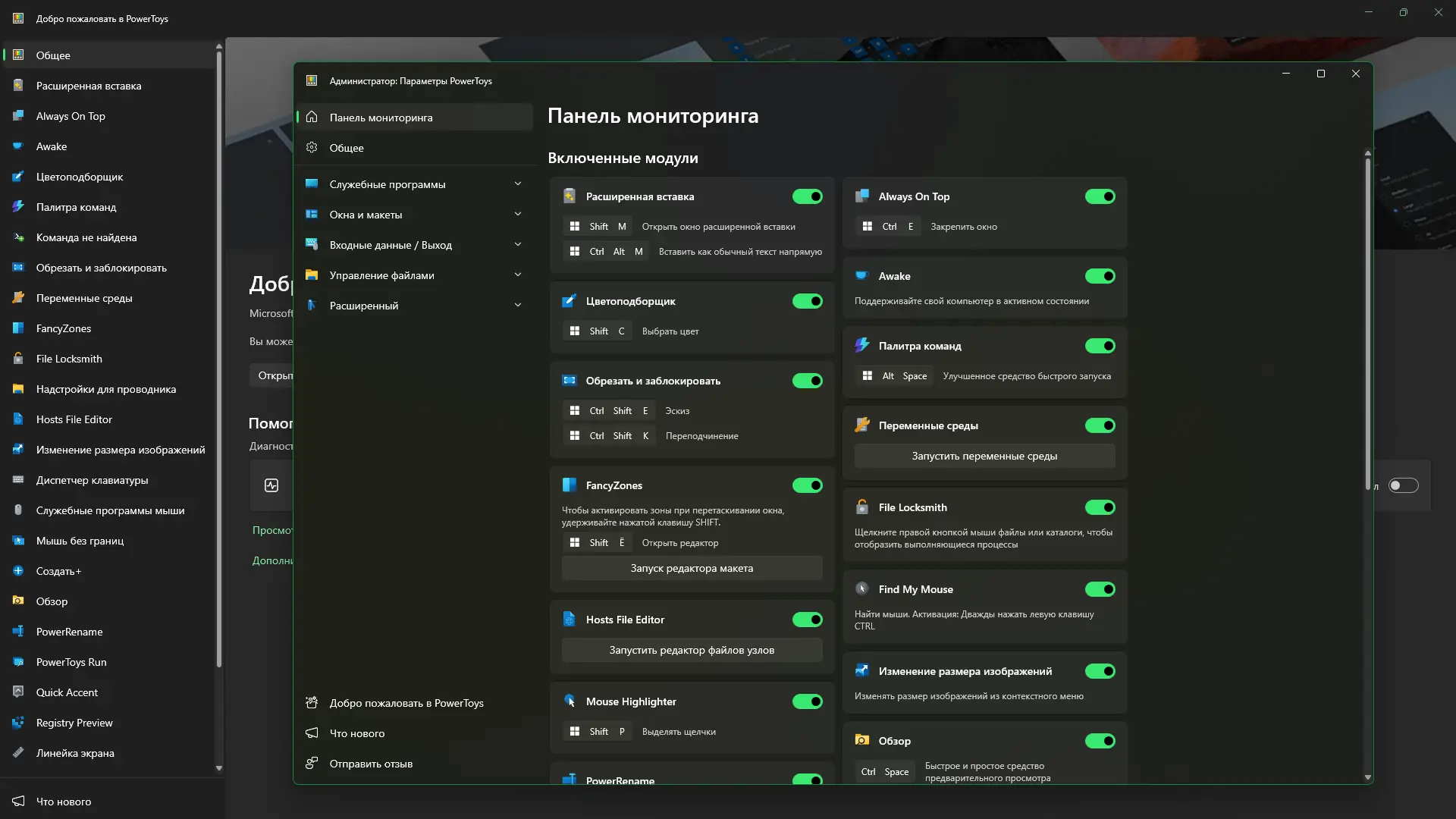This screenshot has height=819, width=1456.
Task: Expand the Окна и макеты group
Action: coord(518,215)
